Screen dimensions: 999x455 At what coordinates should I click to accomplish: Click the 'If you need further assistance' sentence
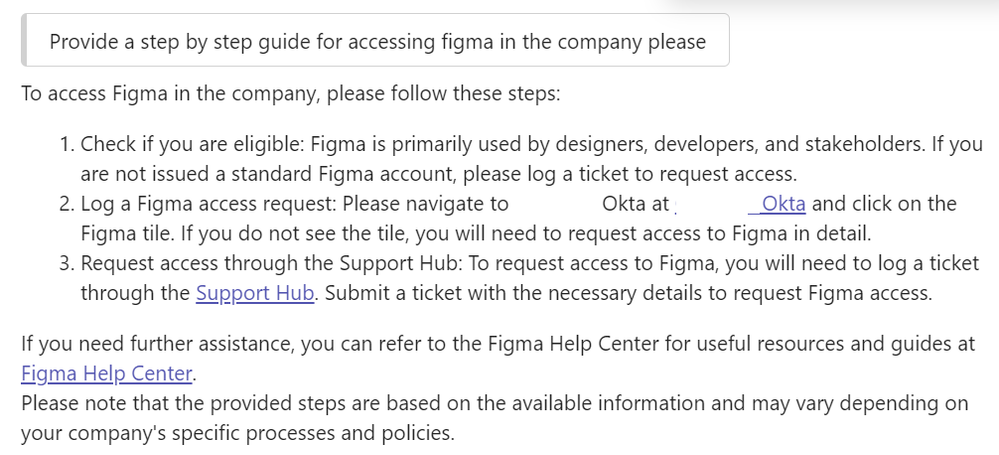point(498,344)
